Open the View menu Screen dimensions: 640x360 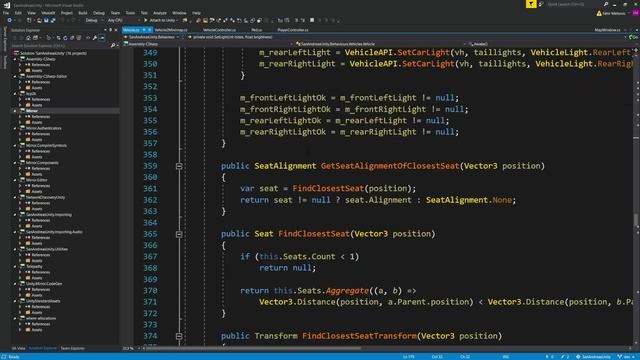coord(31,13)
